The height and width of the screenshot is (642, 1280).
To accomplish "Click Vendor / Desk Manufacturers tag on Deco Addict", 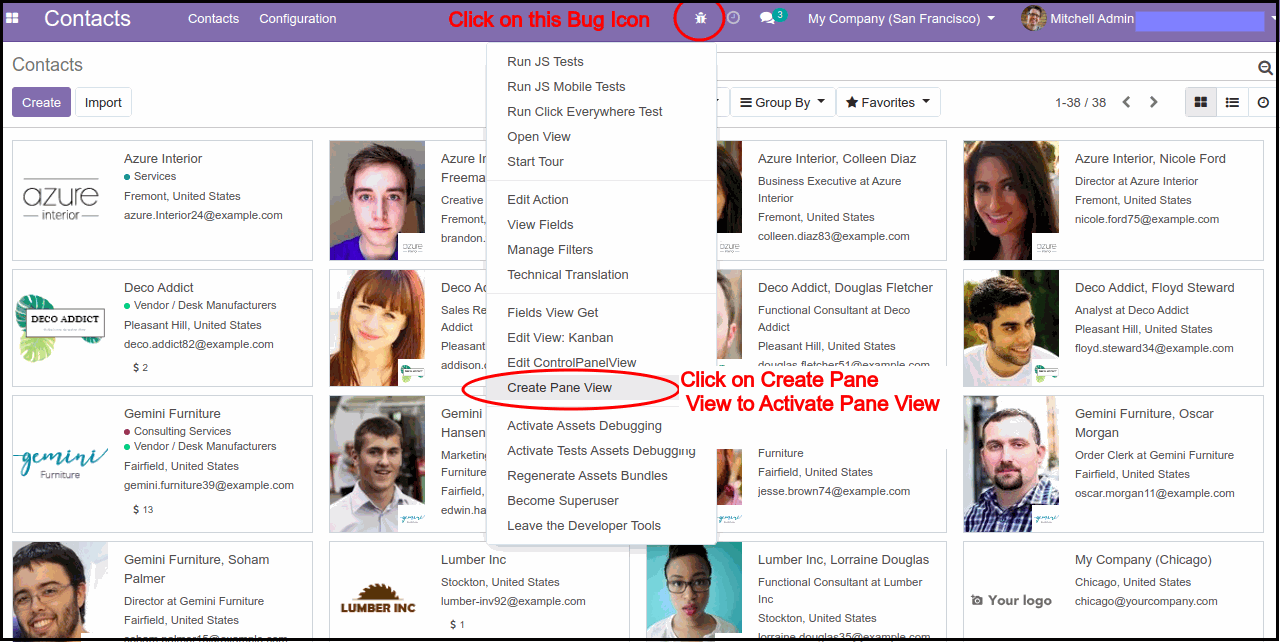I will (x=200, y=305).
